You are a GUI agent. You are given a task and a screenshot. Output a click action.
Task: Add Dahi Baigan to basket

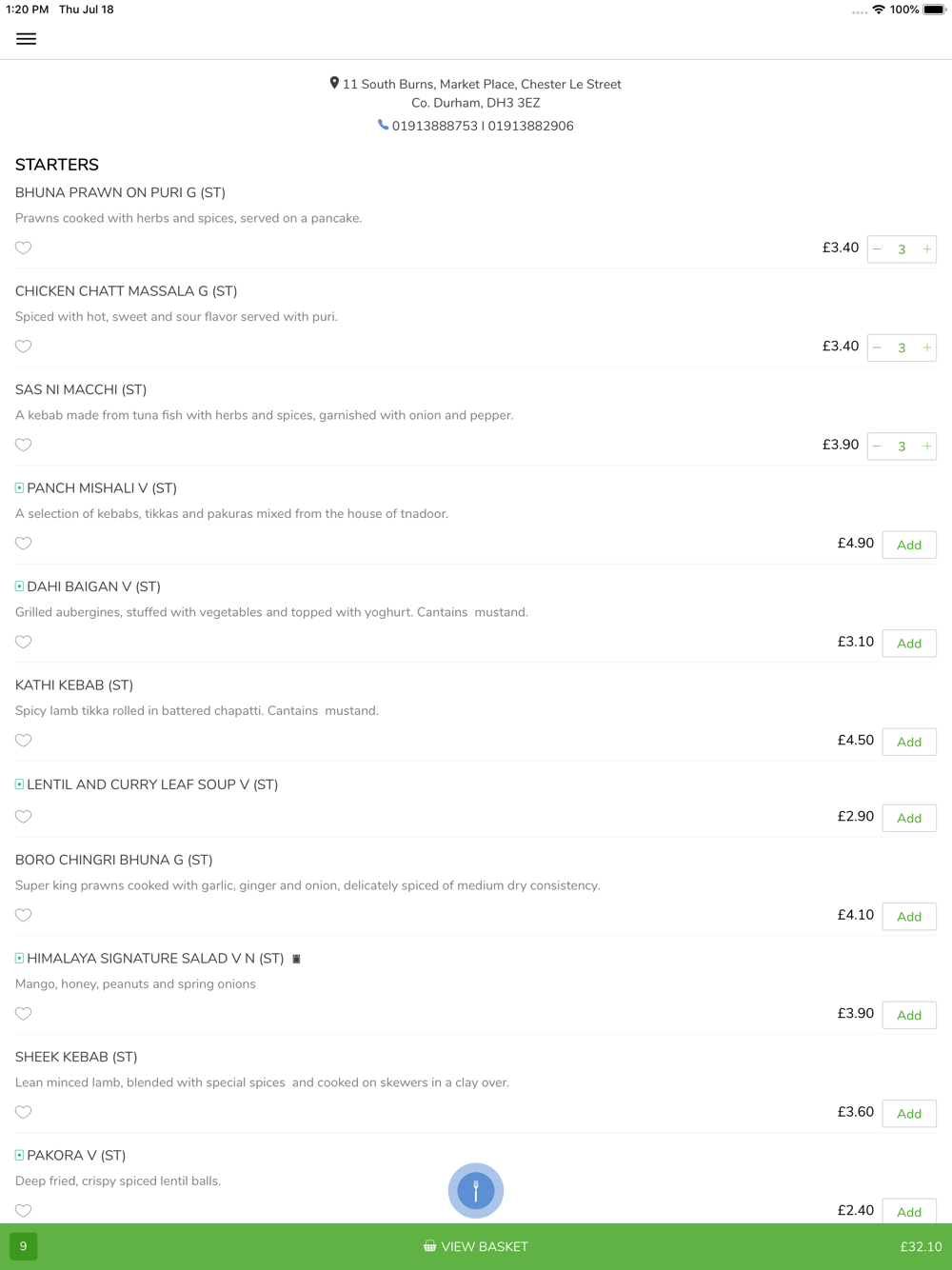tap(909, 644)
